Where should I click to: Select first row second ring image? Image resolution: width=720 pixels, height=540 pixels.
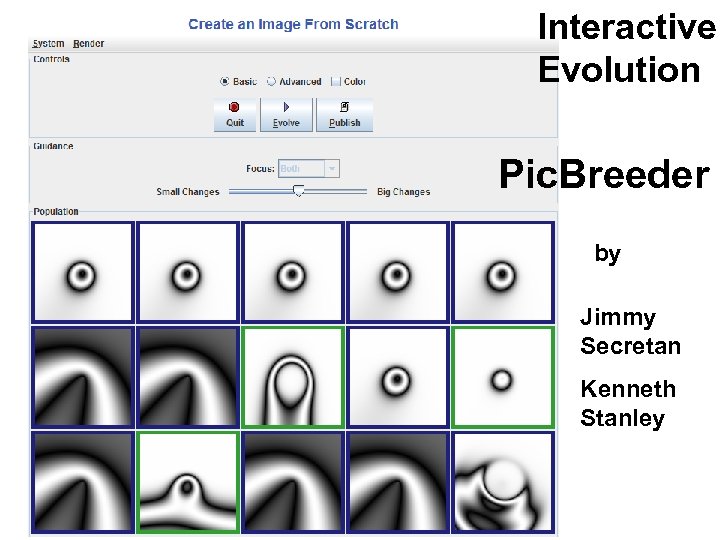click(188, 272)
